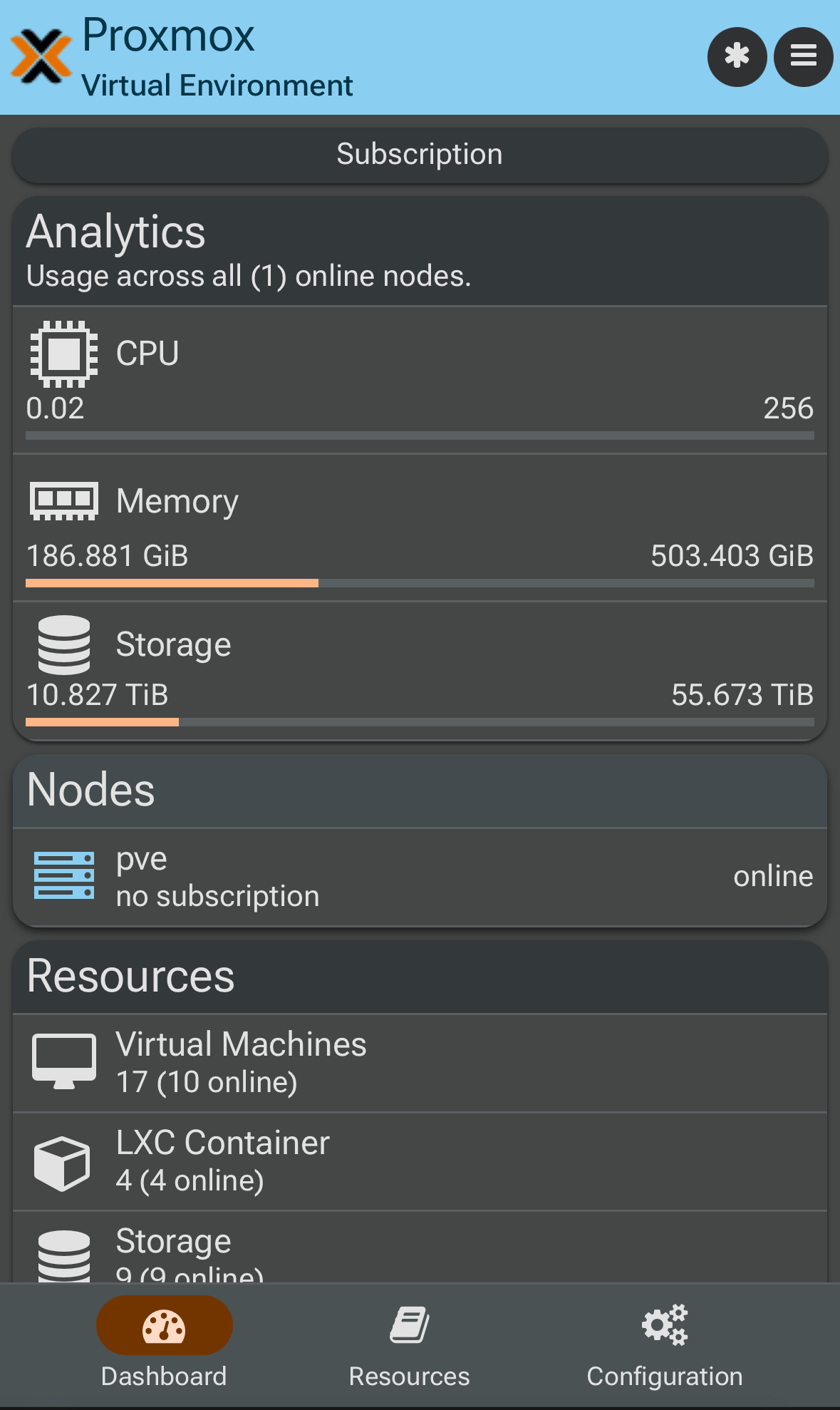
Task: Click the Analytics Storage disk icon
Action: 64,644
